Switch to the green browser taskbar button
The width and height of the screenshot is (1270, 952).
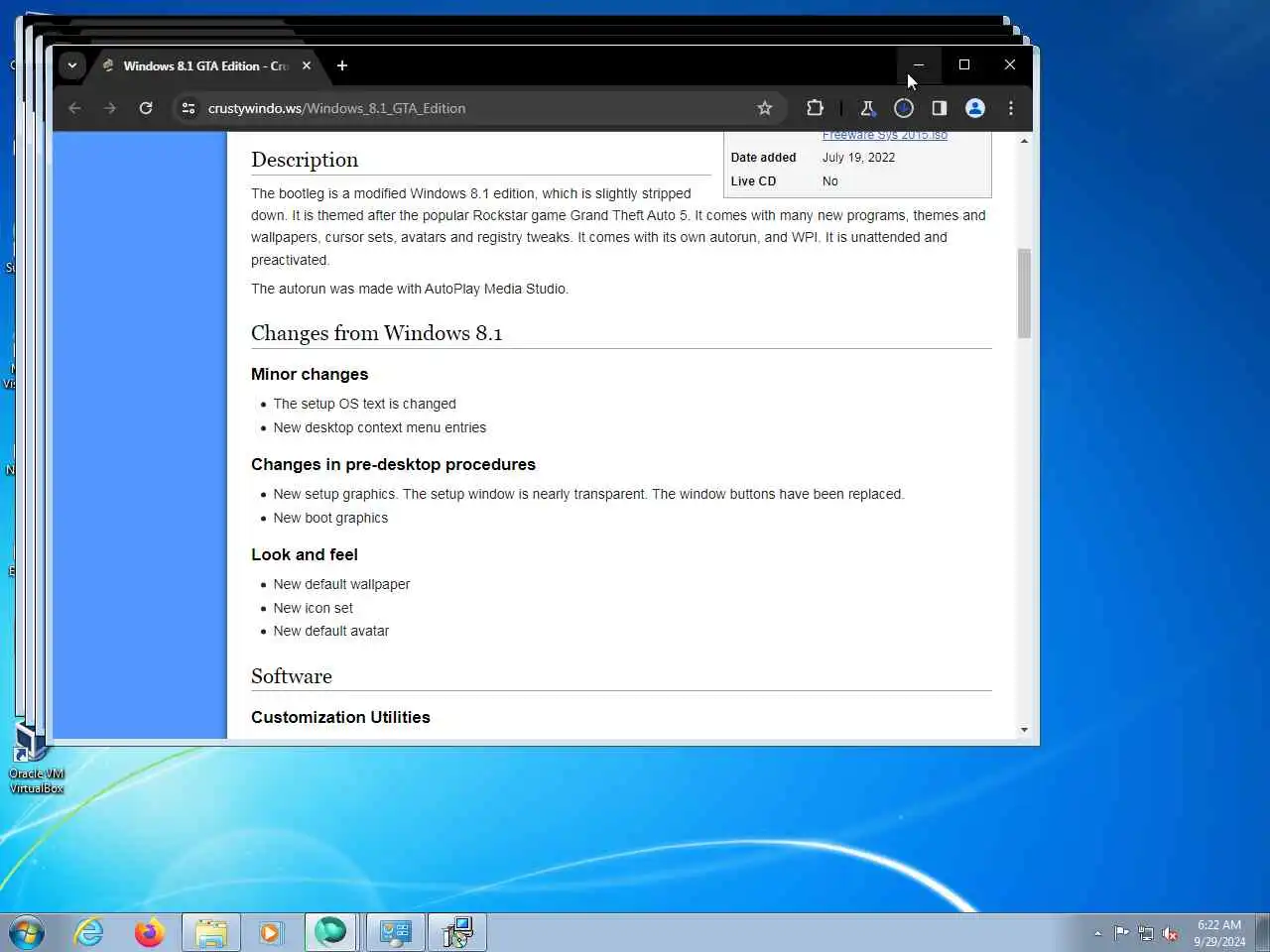coord(330,932)
